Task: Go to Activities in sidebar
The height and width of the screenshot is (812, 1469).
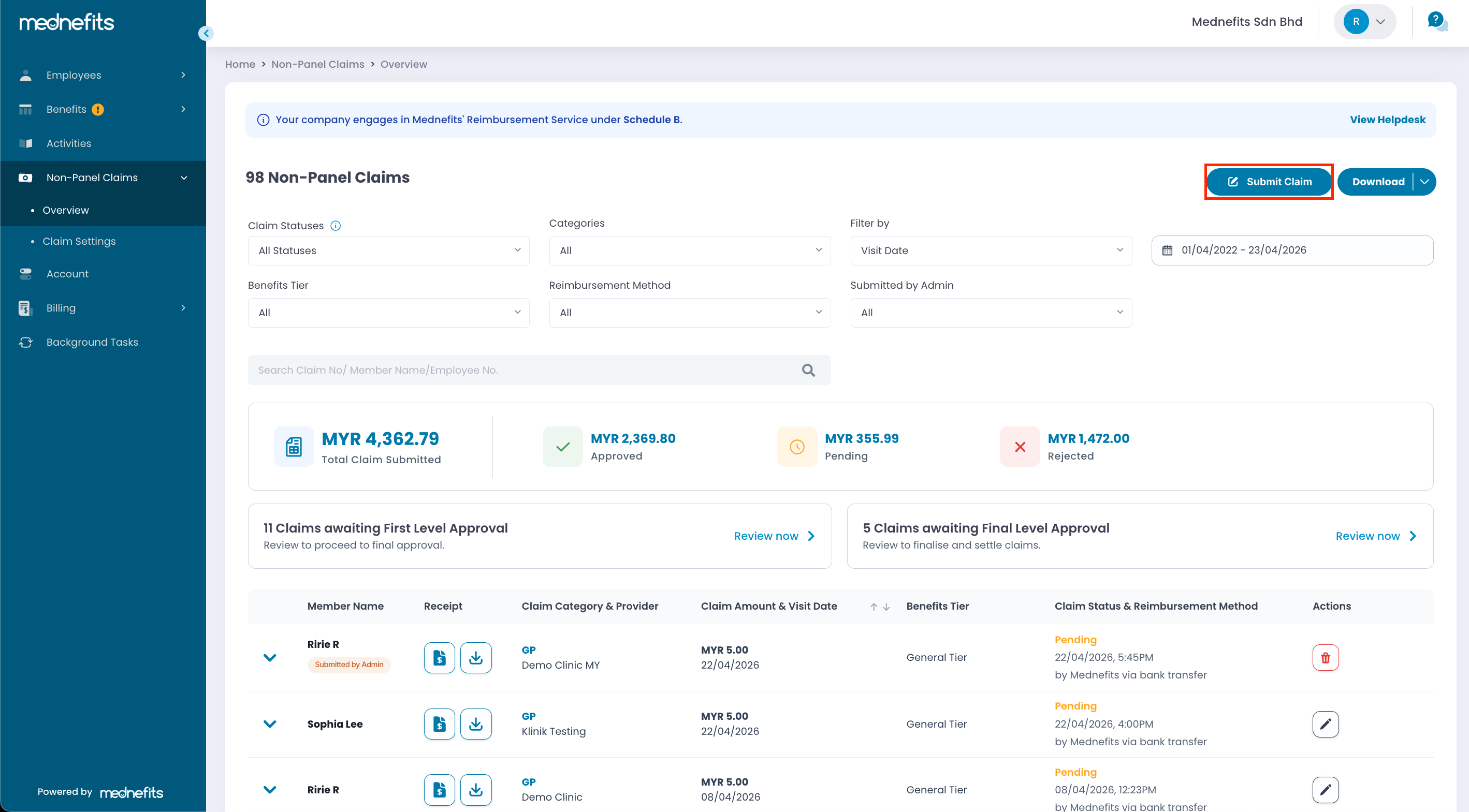Action: pyautogui.click(x=68, y=143)
